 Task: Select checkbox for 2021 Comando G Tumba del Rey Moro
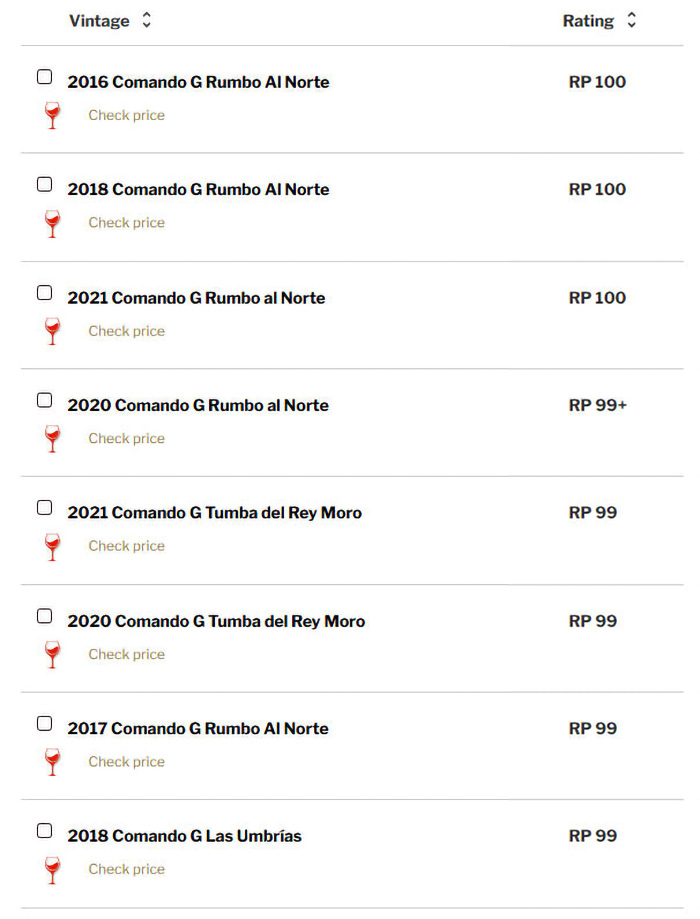(x=44, y=508)
